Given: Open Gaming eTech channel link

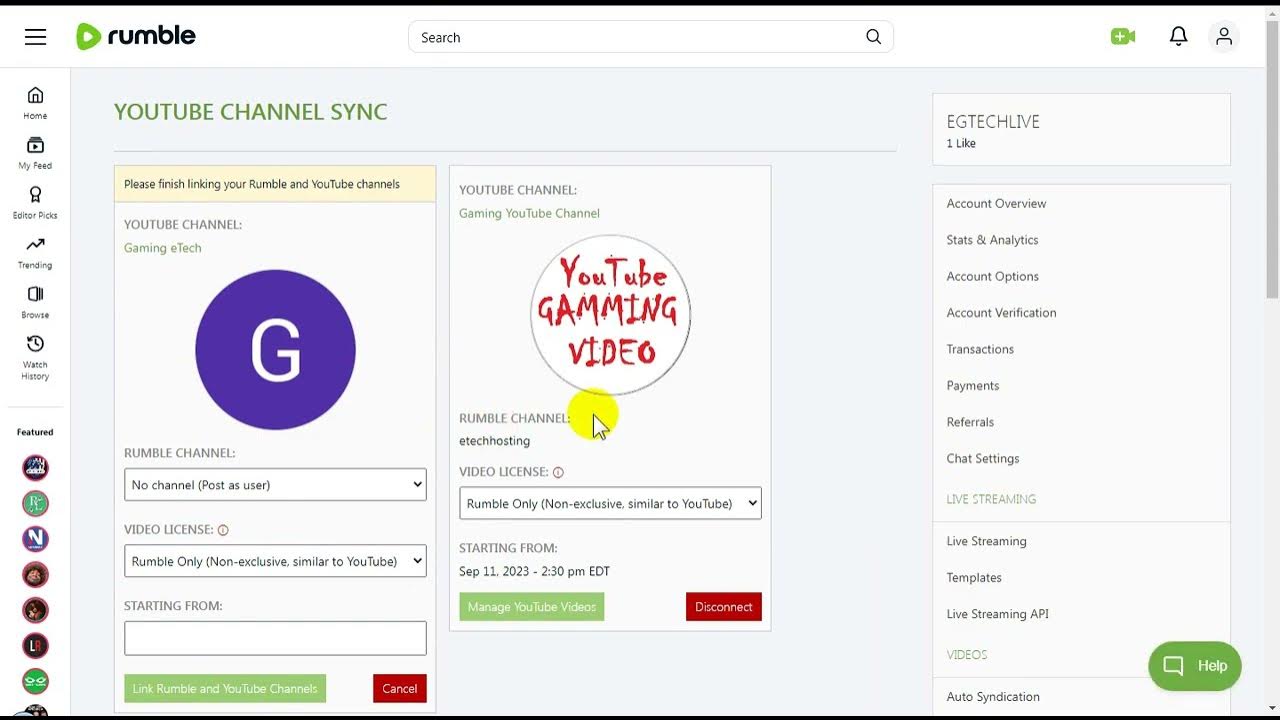Looking at the screenshot, I should tap(163, 248).
